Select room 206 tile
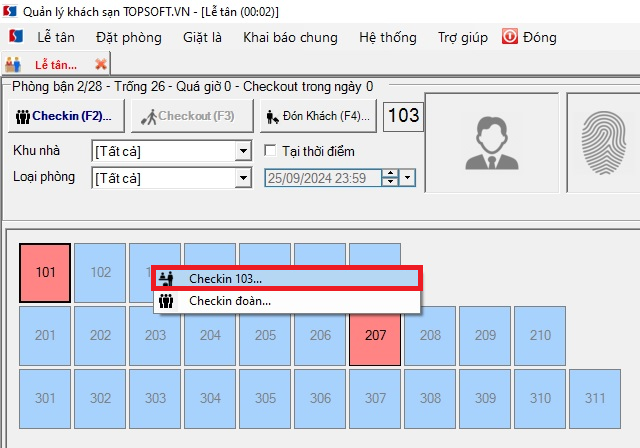The image size is (640, 448). coord(320,336)
